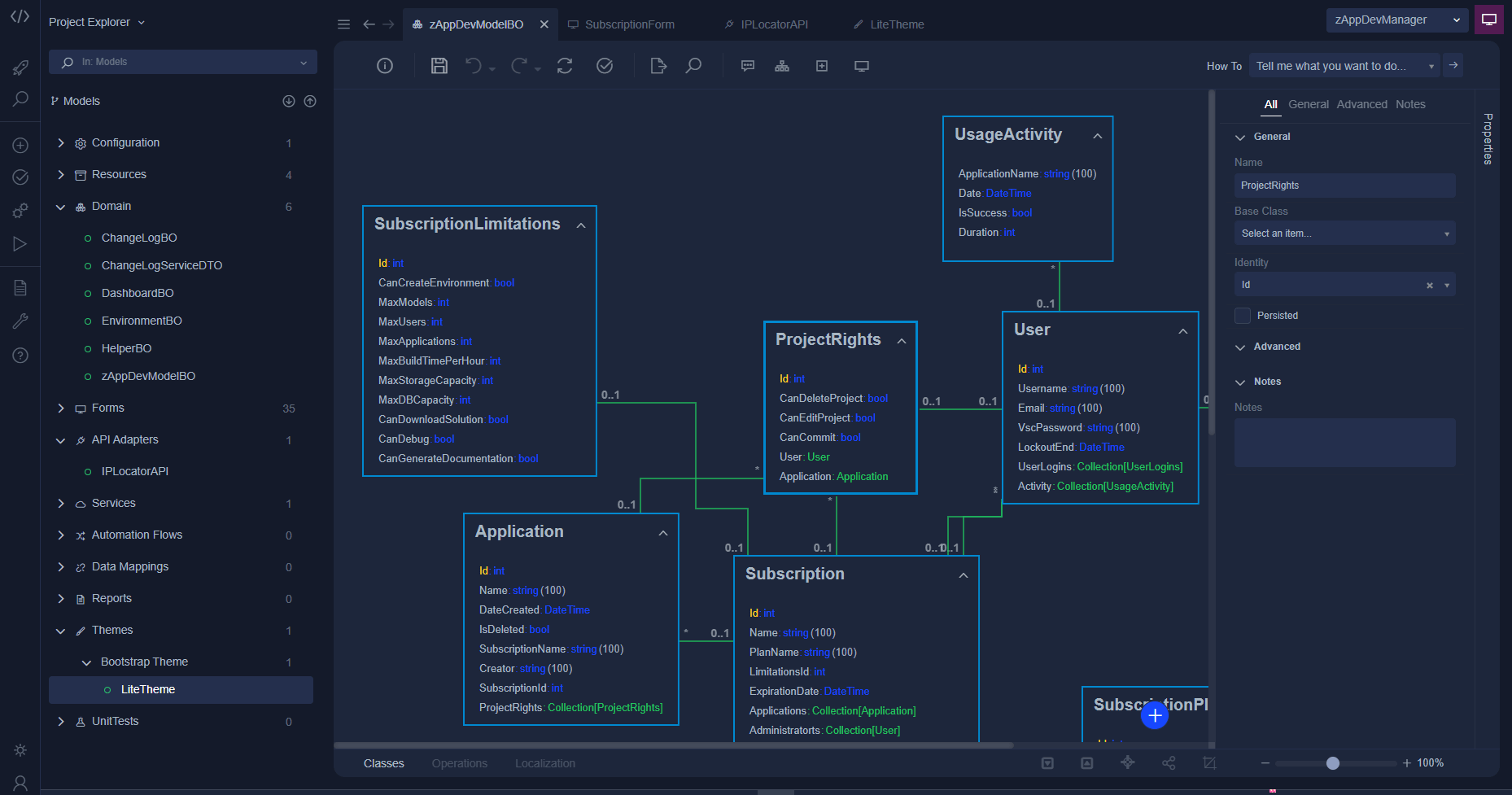This screenshot has width=1512, height=795.
Task: Click the Refresh icon in the toolbar
Action: (x=565, y=66)
